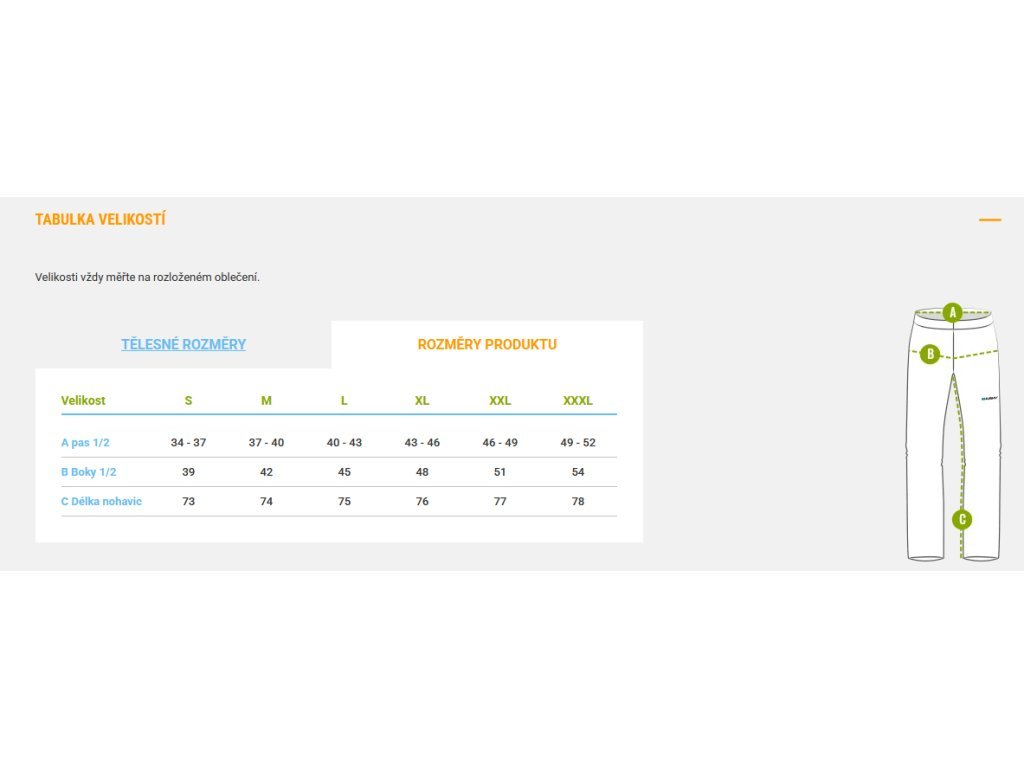This screenshot has height=768, width=1024.
Task: Click waist value 37 - 40
Action: (266, 442)
